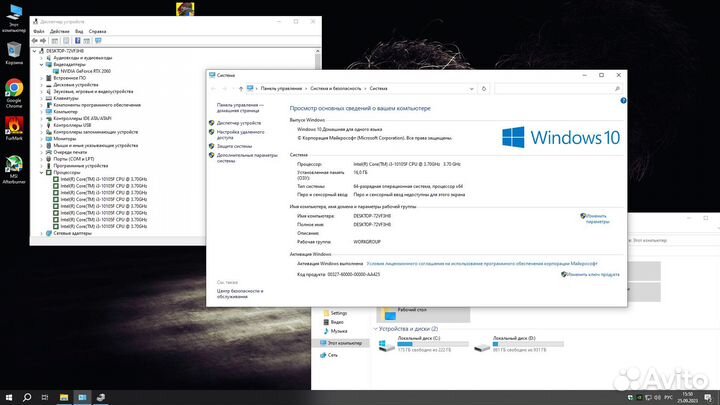This screenshot has width=720, height=405.
Task: Click Forward arrow in Device Manager toolbar
Action: (x=43, y=41)
